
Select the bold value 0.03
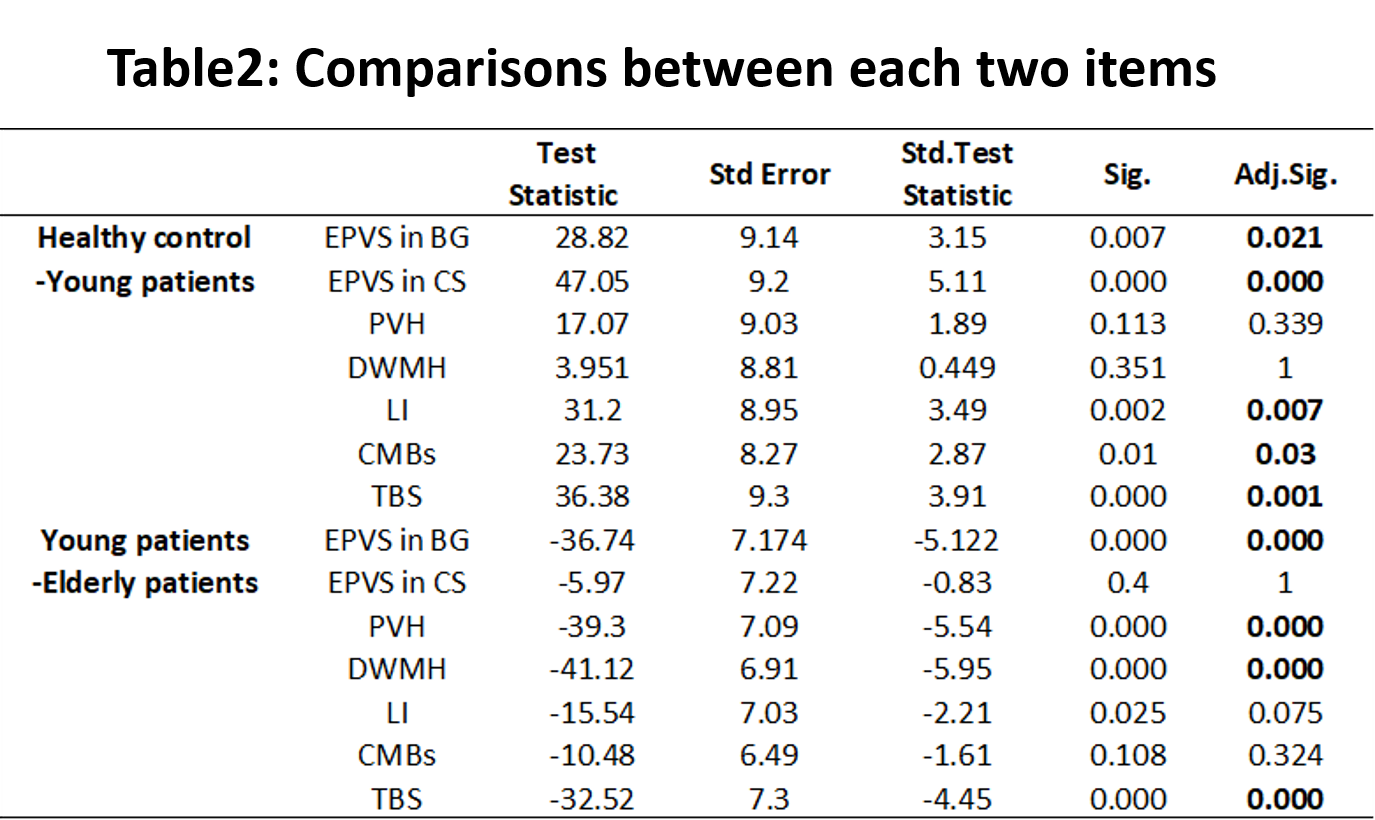[x=1283, y=455]
